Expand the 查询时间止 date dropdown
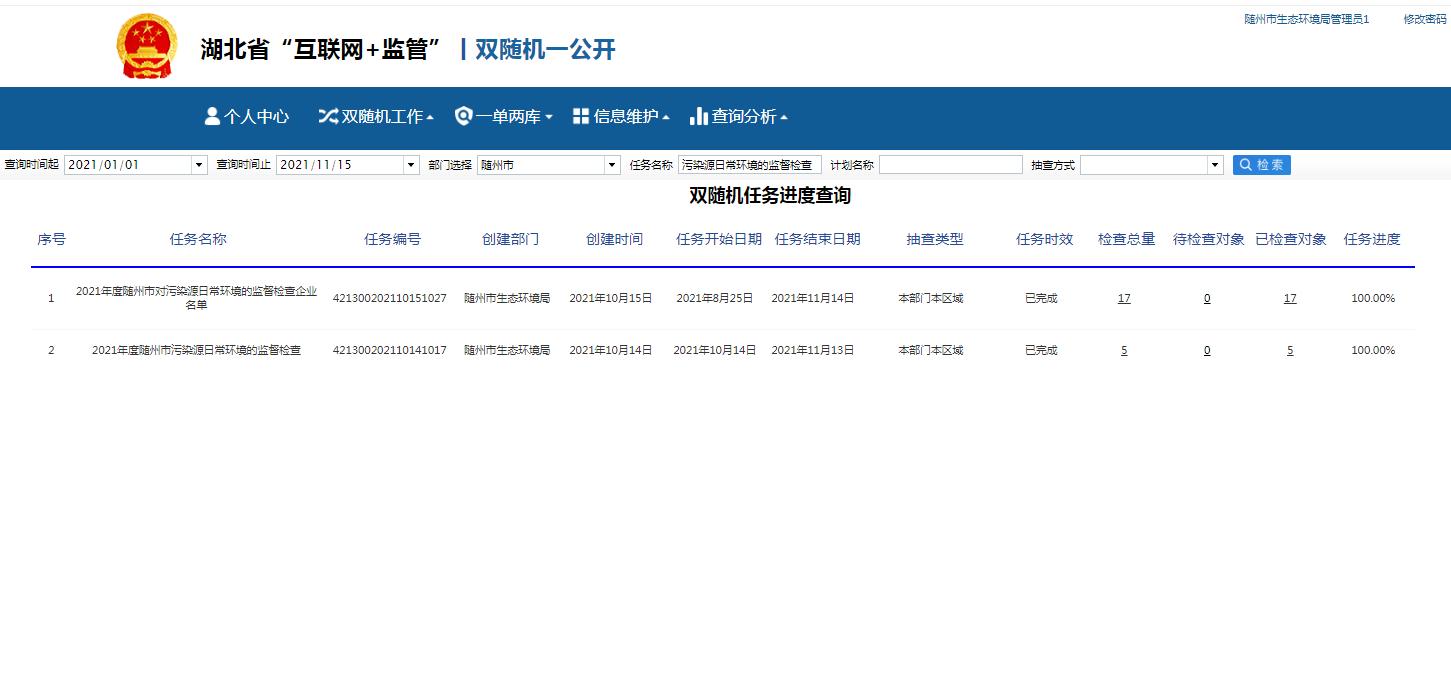Viewport: 1451px width, 674px height. point(411,165)
